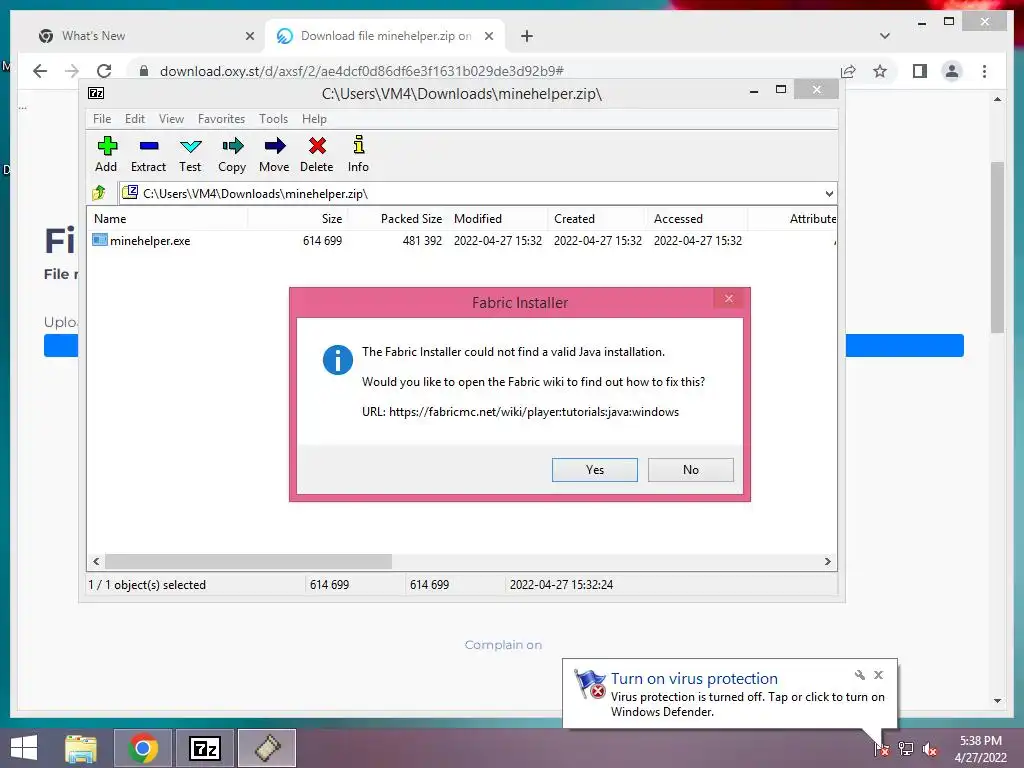Go forward in the Chrome browser
This screenshot has width=1024, height=768.
pos(72,71)
